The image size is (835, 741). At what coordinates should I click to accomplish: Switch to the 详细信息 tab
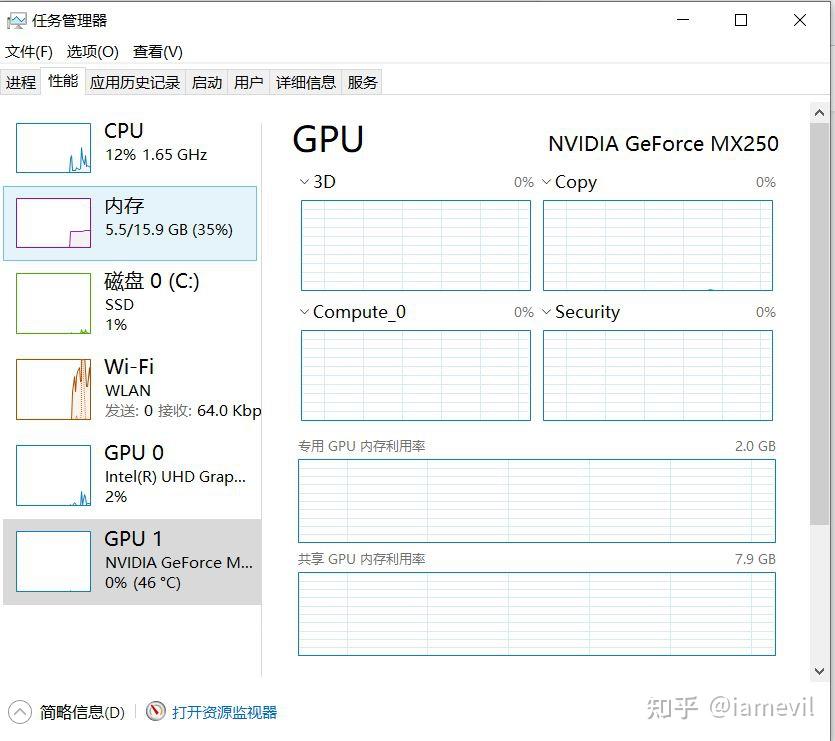pos(306,83)
